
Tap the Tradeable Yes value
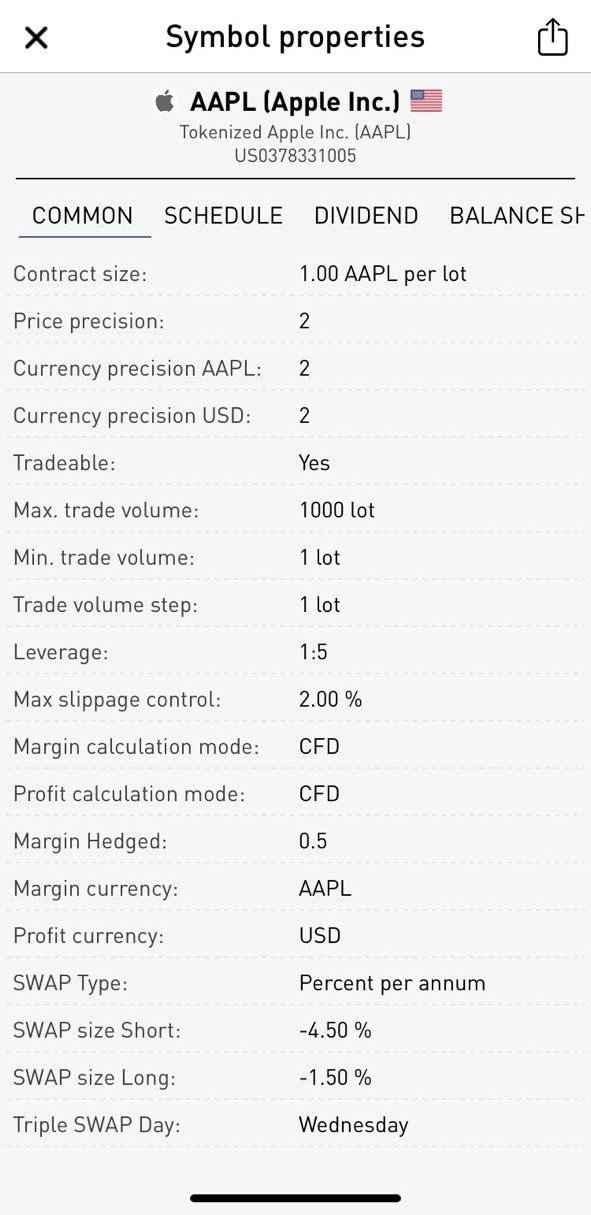click(314, 463)
